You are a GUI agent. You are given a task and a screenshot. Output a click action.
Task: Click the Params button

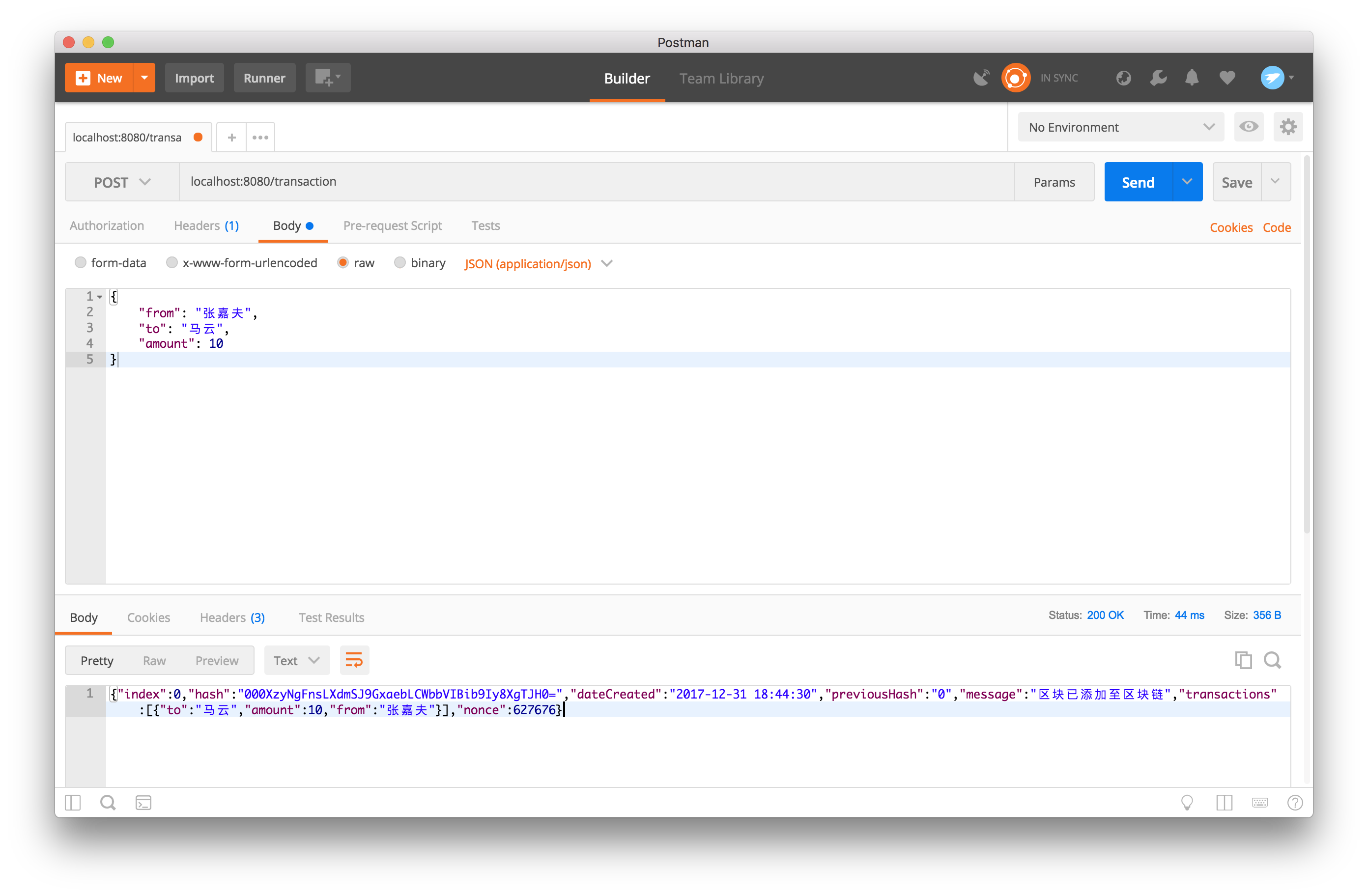(1054, 182)
